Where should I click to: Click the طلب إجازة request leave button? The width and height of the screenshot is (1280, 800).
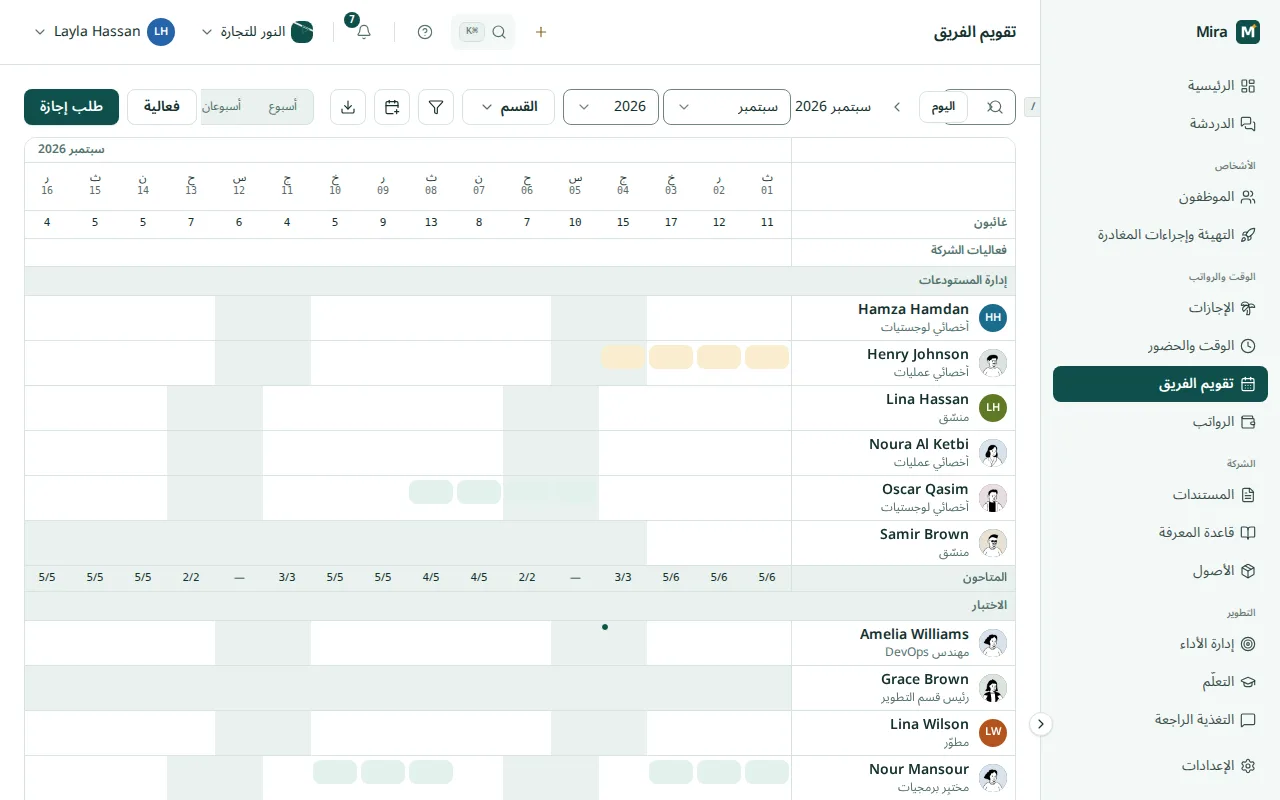point(72,107)
